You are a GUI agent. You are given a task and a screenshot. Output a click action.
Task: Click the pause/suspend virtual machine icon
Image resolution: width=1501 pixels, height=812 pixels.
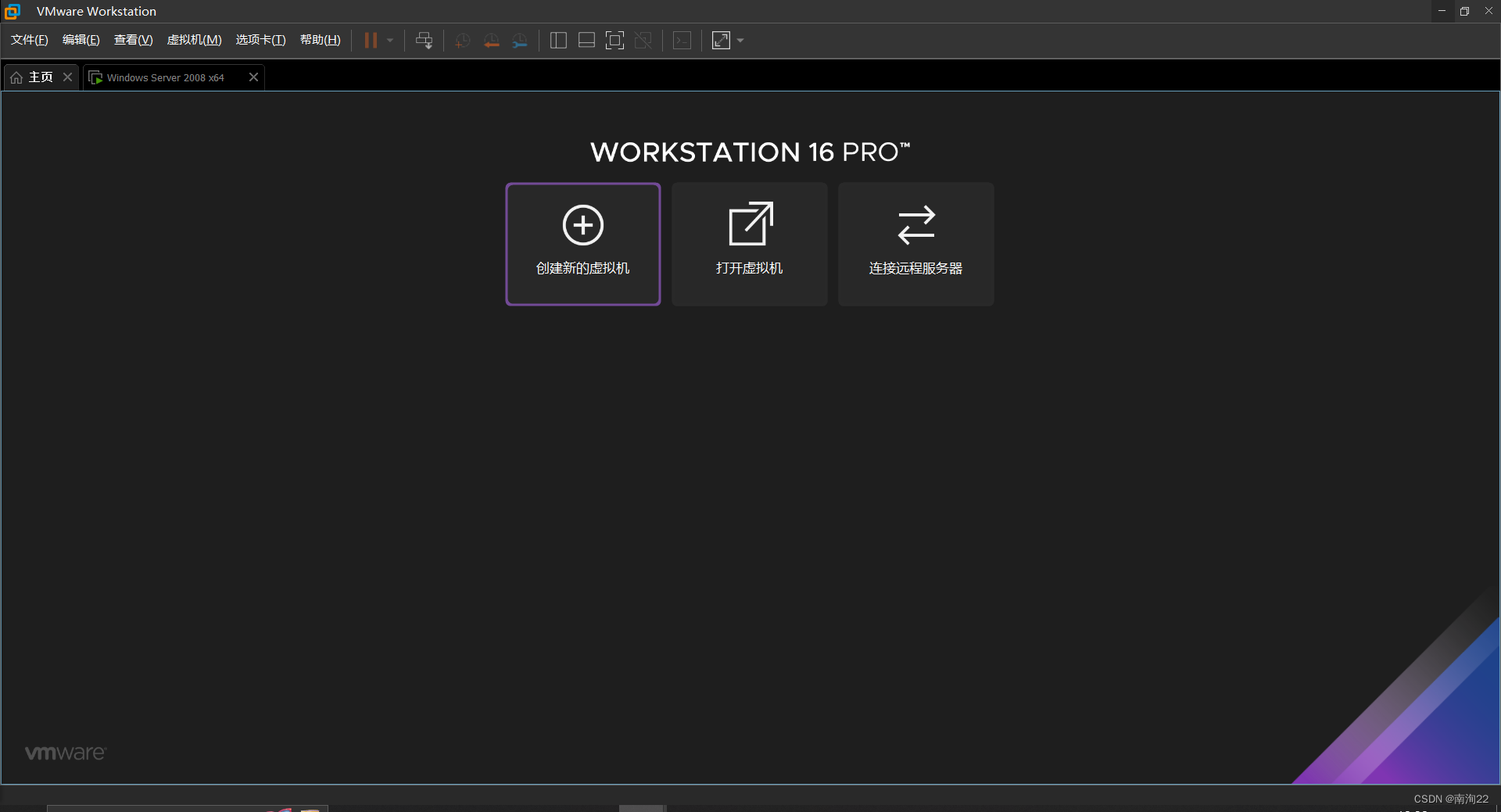click(371, 41)
